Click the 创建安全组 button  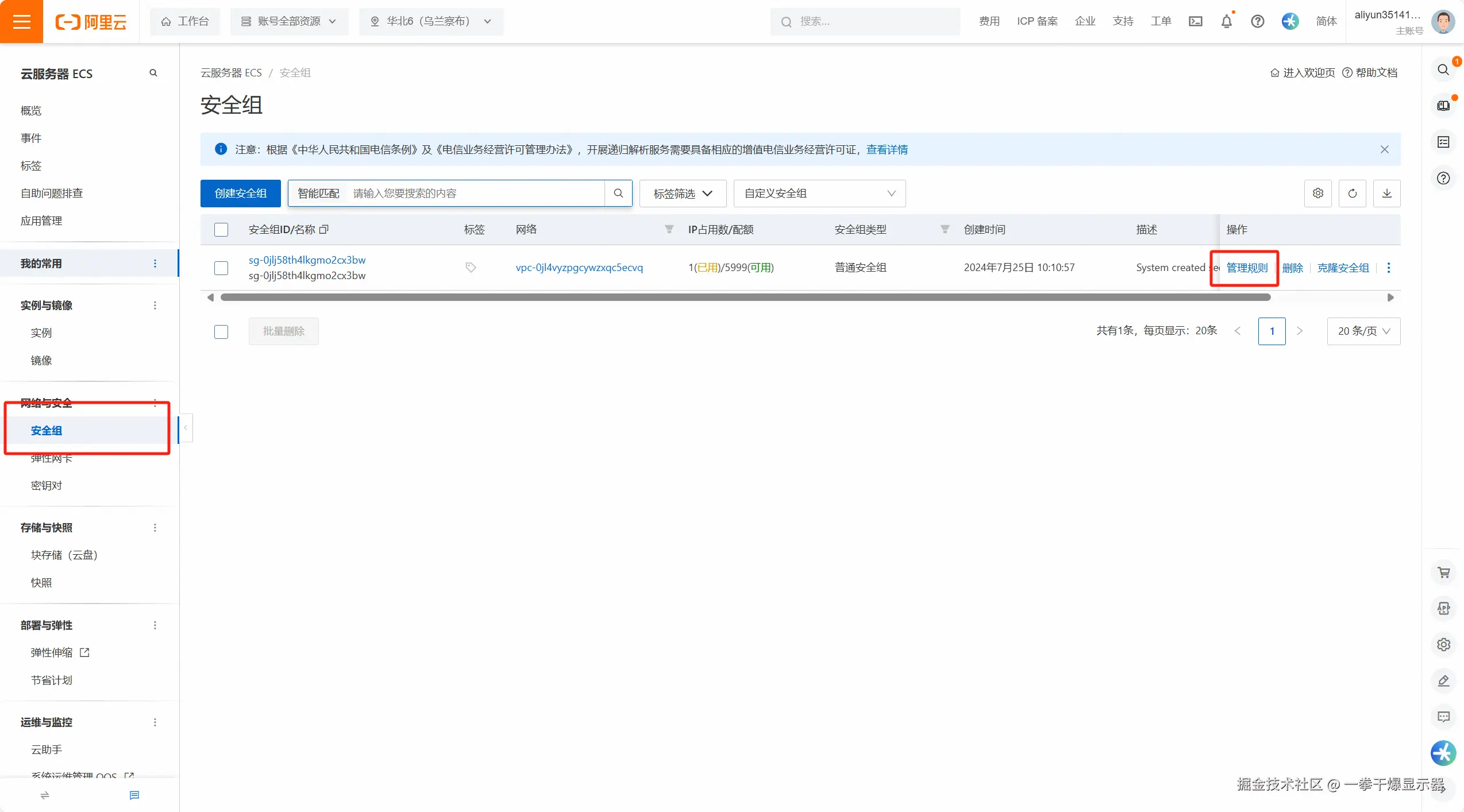[x=240, y=194]
